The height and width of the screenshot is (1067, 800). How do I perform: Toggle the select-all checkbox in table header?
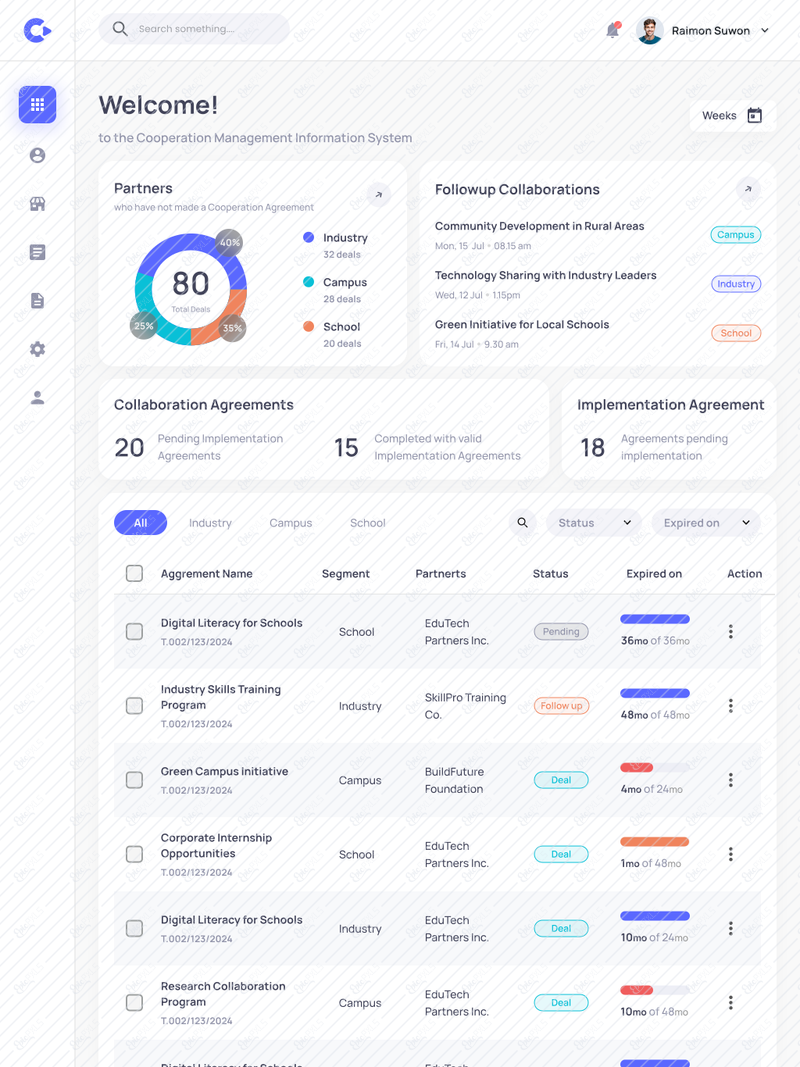point(135,574)
